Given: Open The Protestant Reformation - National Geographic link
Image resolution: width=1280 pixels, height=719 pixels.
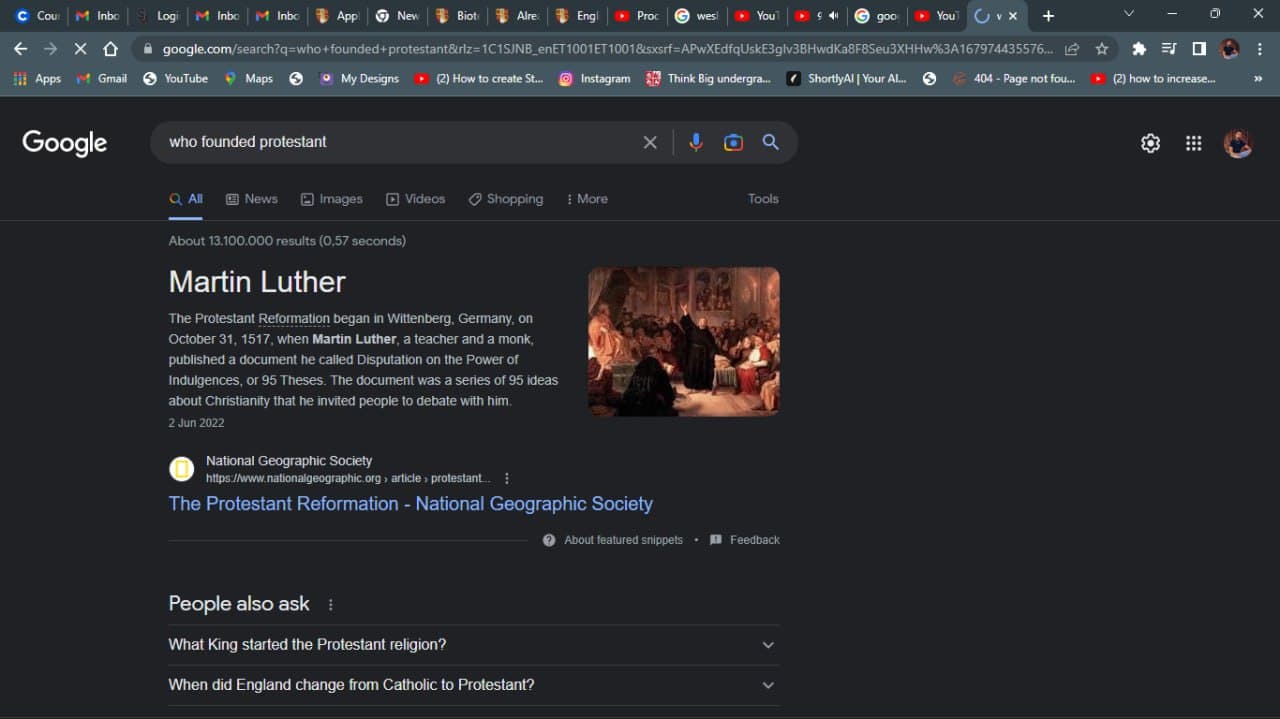Looking at the screenshot, I should (x=410, y=504).
